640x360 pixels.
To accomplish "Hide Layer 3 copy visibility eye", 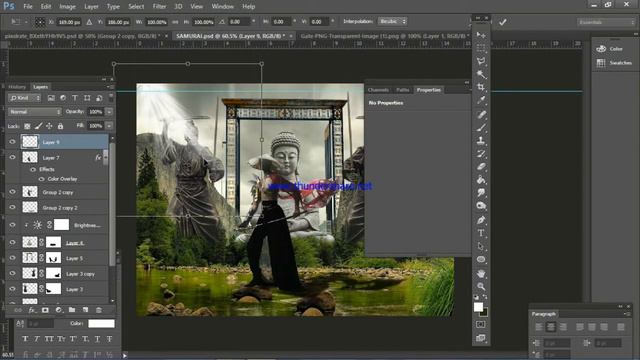I will [12, 273].
